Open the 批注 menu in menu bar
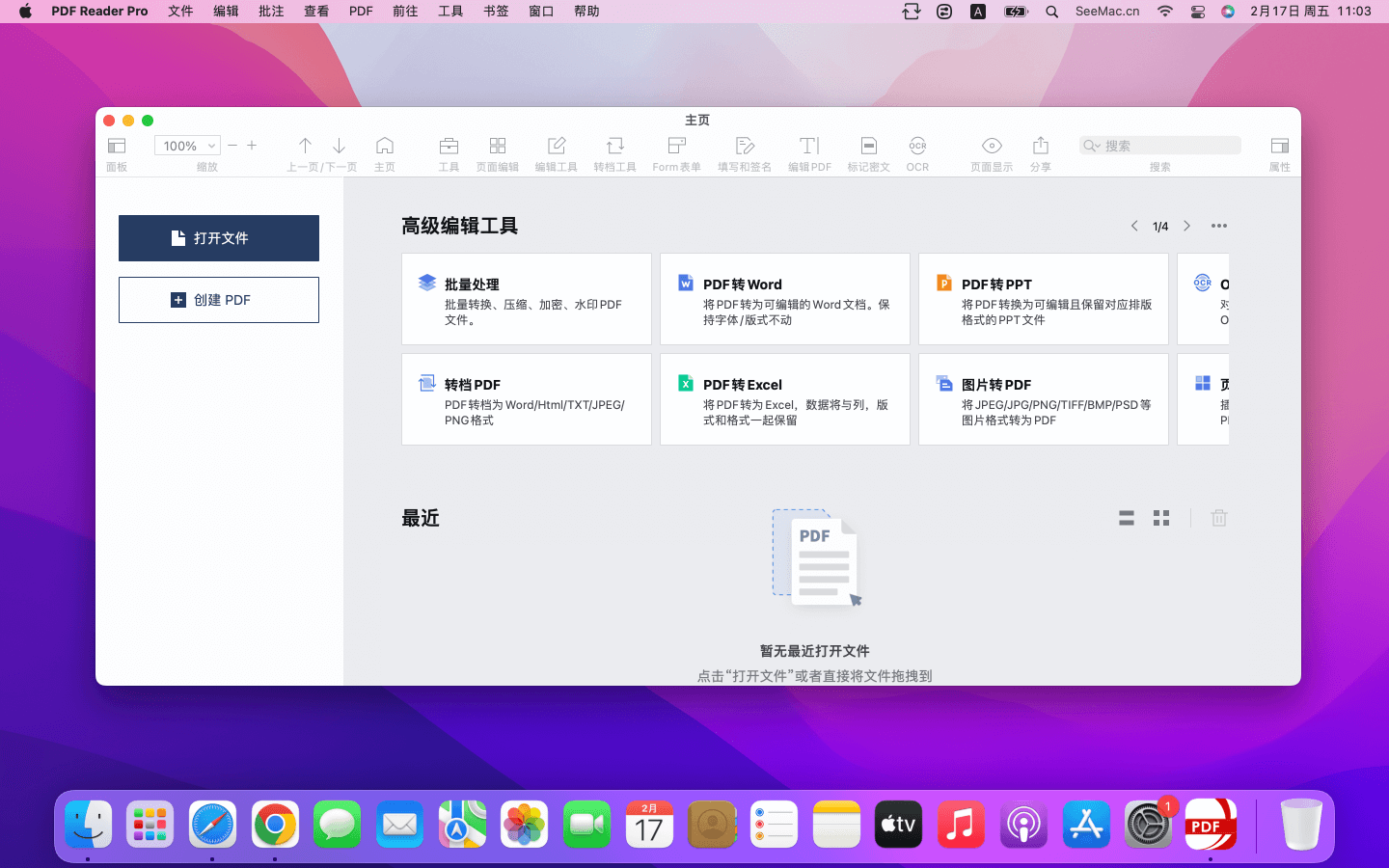 [x=271, y=12]
